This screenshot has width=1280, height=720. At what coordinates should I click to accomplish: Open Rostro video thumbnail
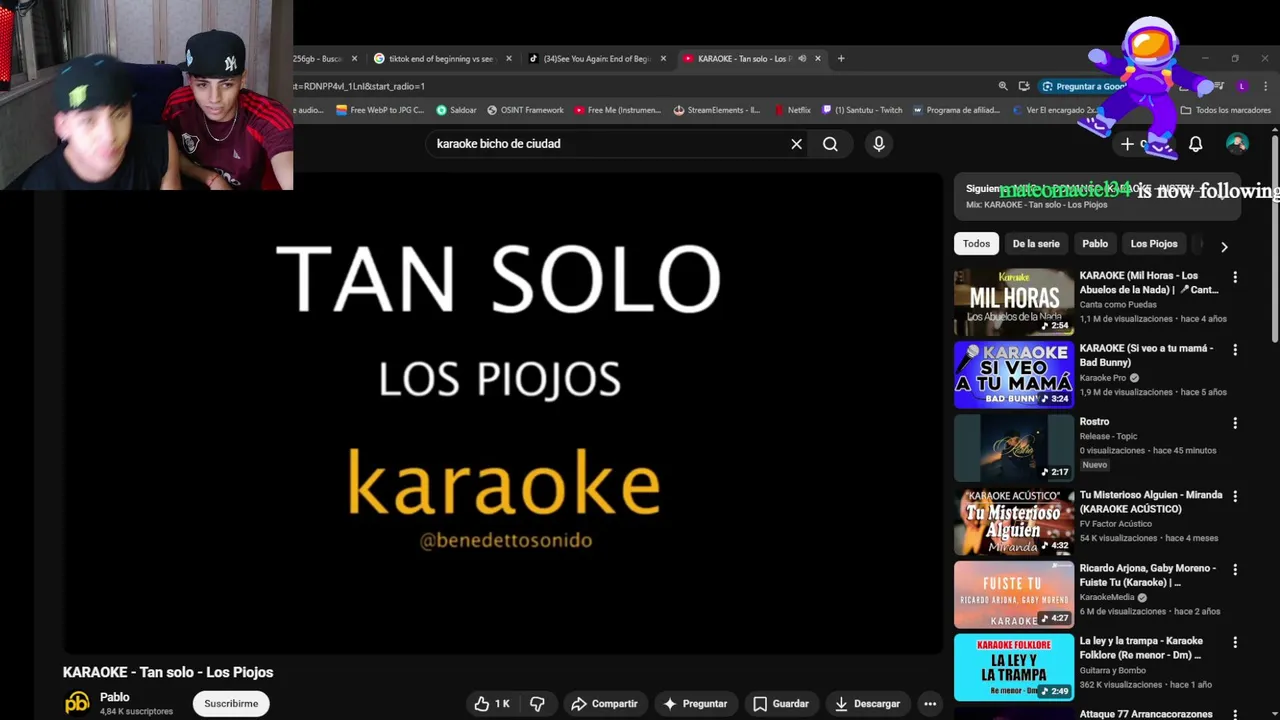pos(1014,447)
